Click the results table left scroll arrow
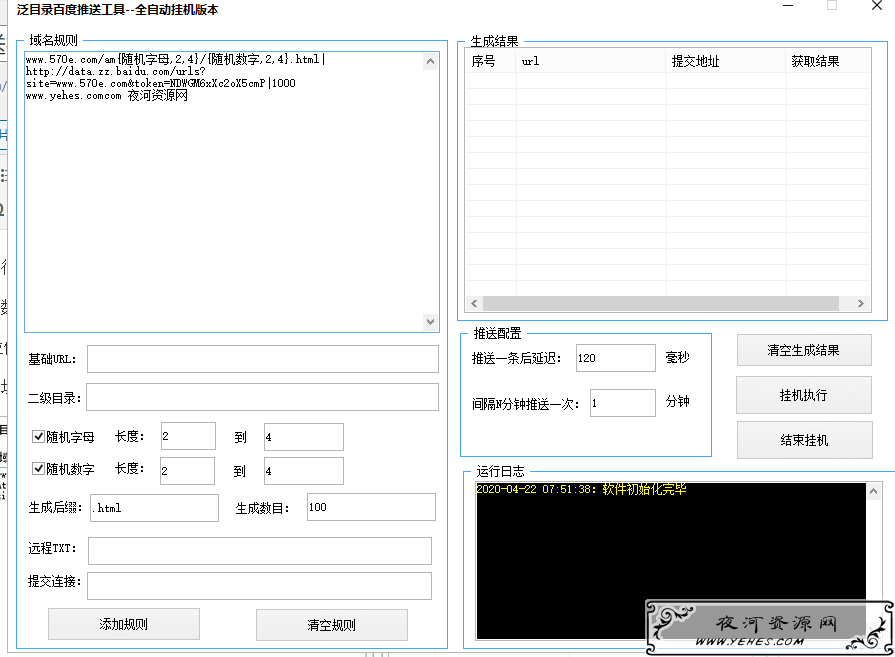Viewport: 895px width, 657px height. (474, 304)
